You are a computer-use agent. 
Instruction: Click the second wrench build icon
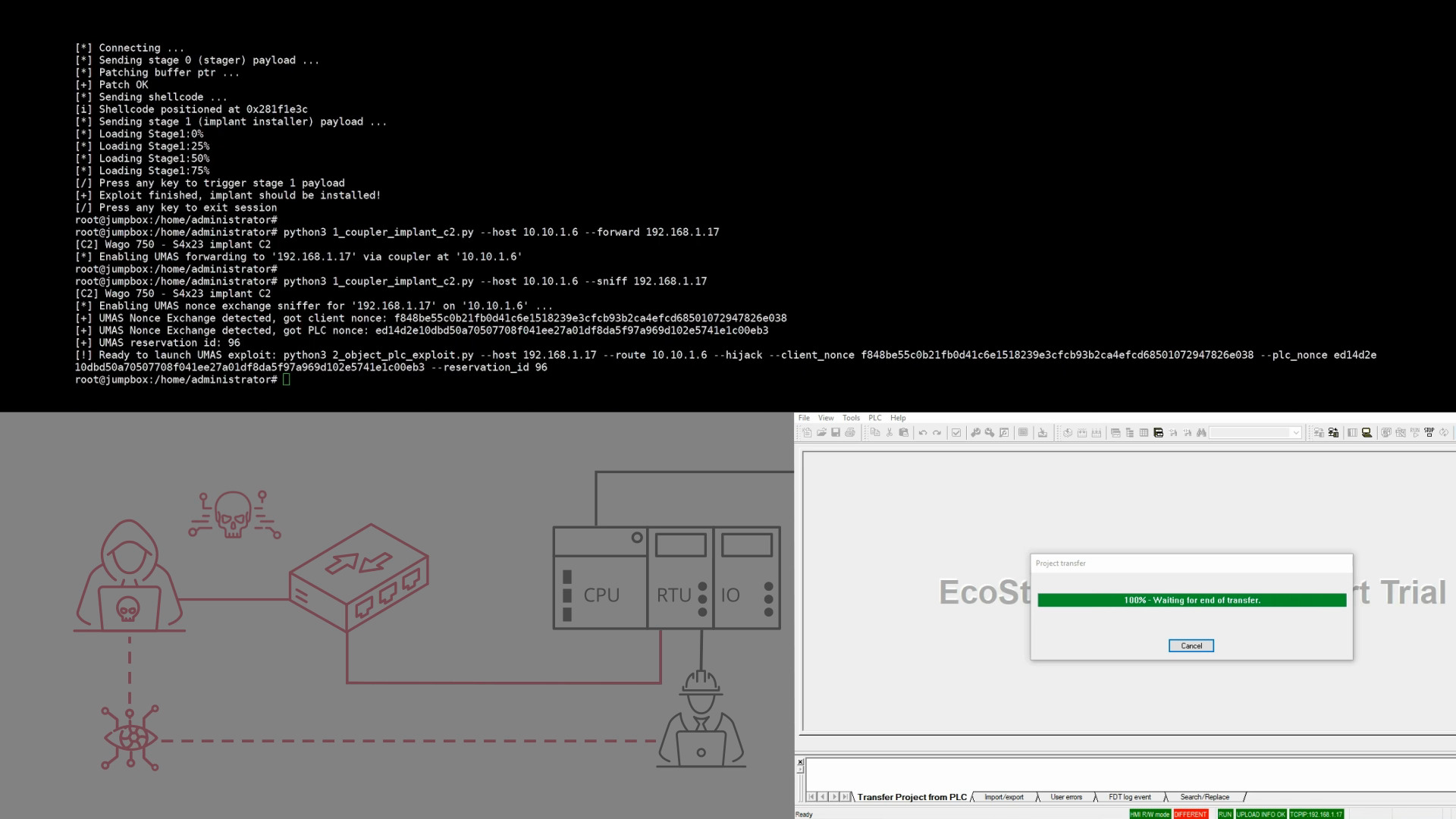tap(990, 433)
